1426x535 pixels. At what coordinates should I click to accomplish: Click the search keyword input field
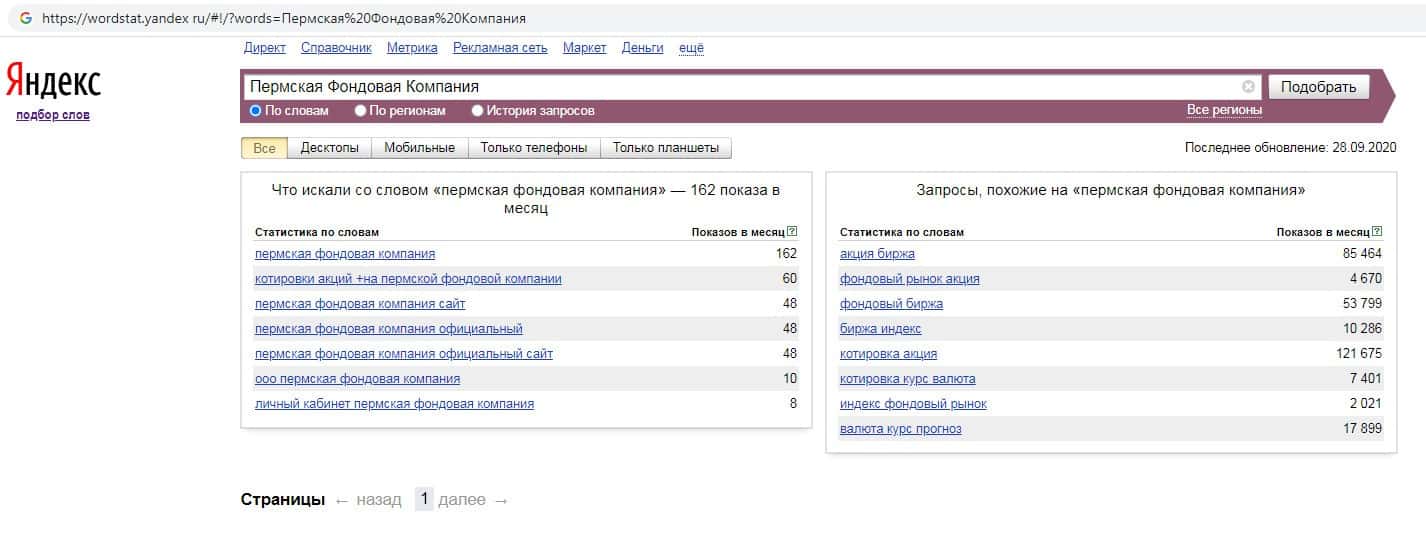740,87
